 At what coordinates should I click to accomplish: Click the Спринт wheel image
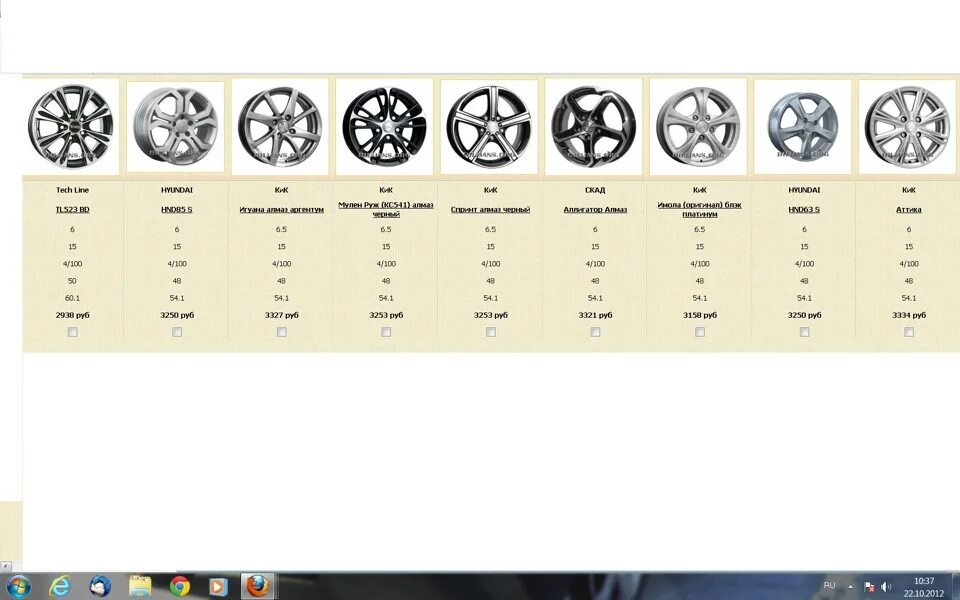489,127
